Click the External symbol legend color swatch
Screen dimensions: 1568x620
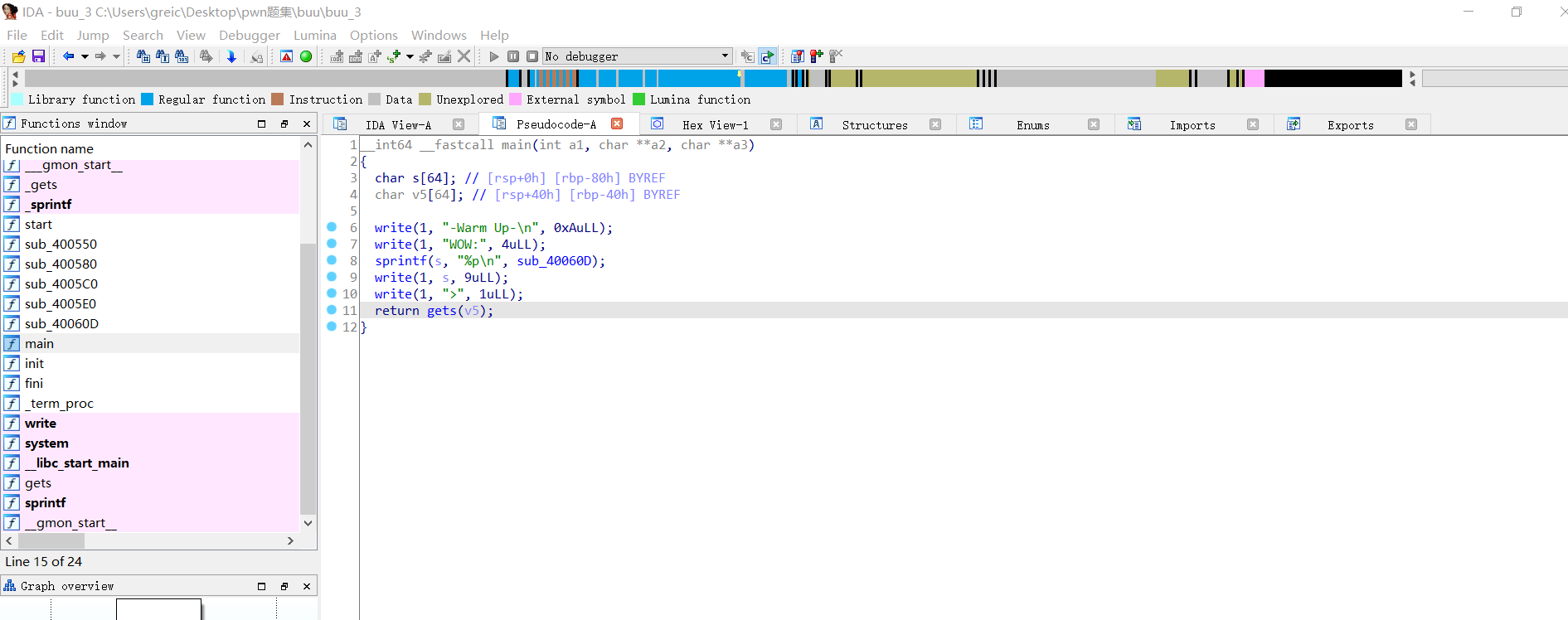(515, 99)
